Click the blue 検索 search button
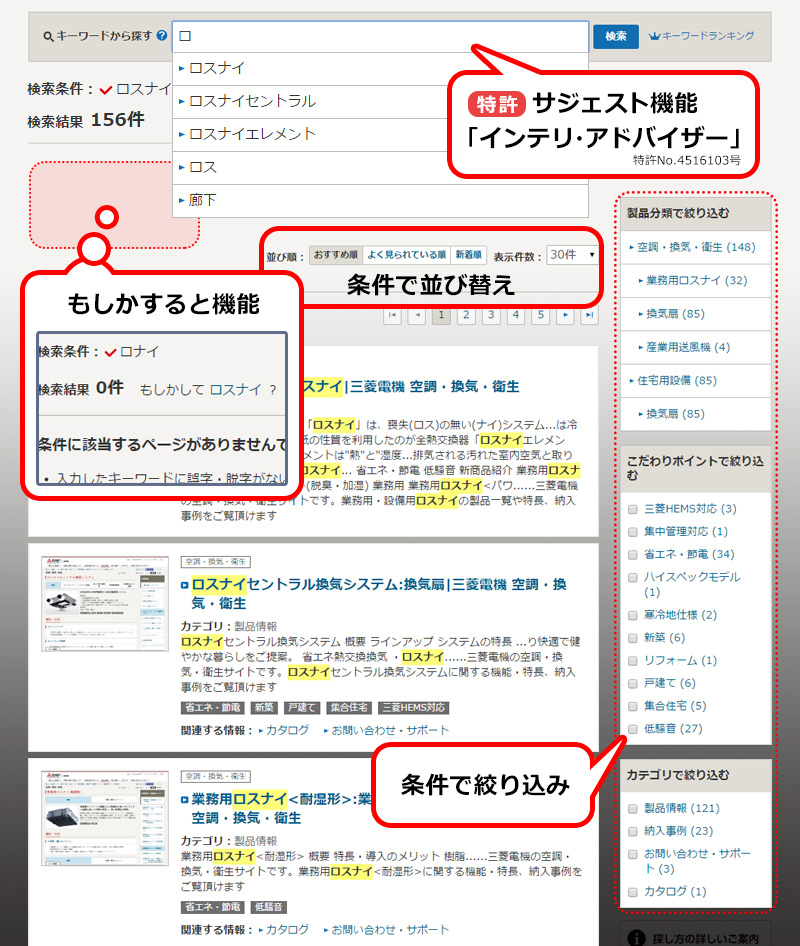Viewport: 800px width, 946px height. coord(615,36)
